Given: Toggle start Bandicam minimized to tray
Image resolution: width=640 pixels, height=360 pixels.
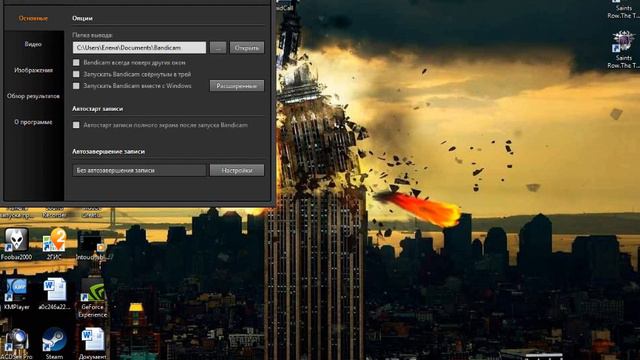Looking at the screenshot, I should pos(76,74).
